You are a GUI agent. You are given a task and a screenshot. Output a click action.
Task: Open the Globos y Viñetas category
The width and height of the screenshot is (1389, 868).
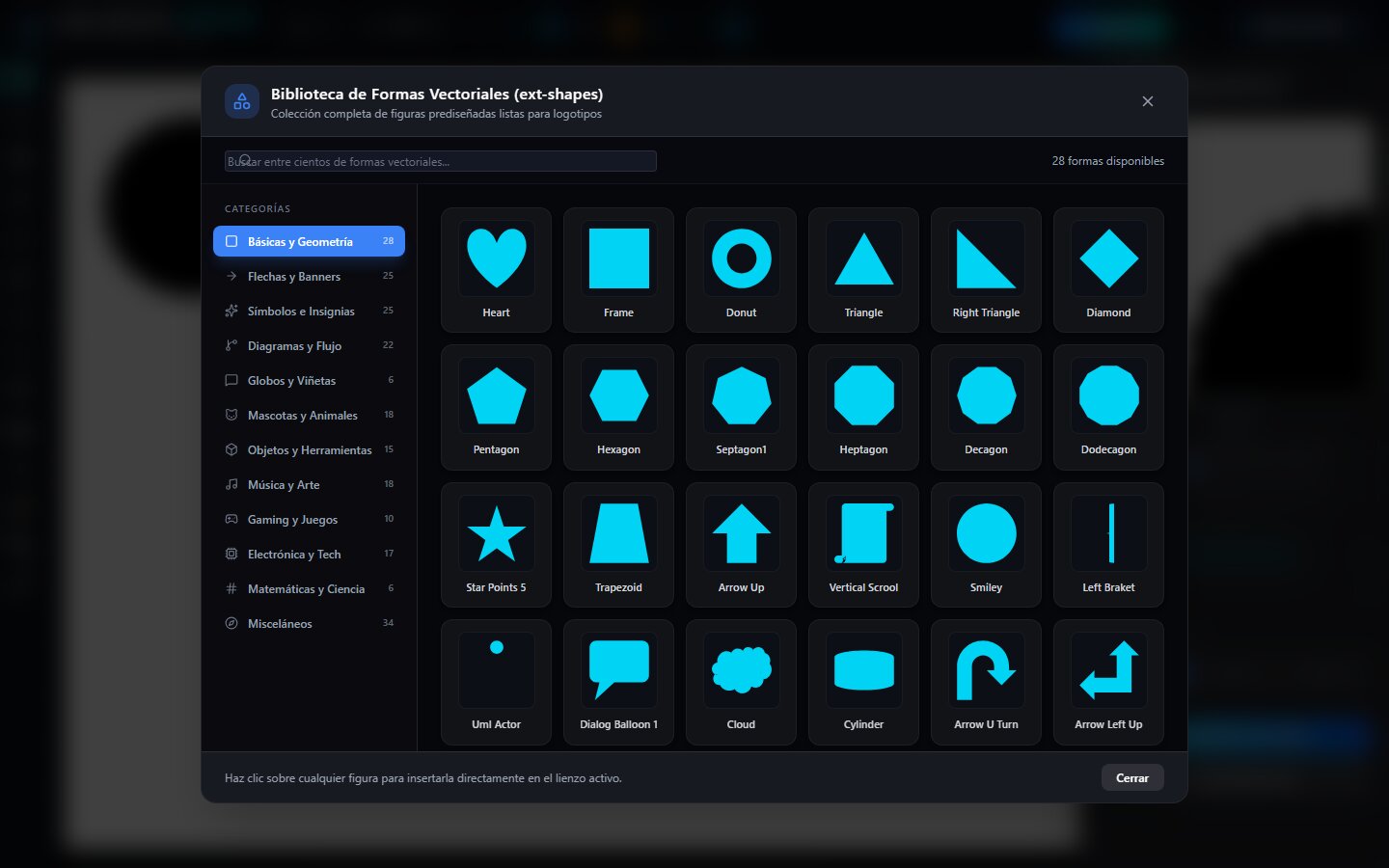pyautogui.click(x=309, y=380)
